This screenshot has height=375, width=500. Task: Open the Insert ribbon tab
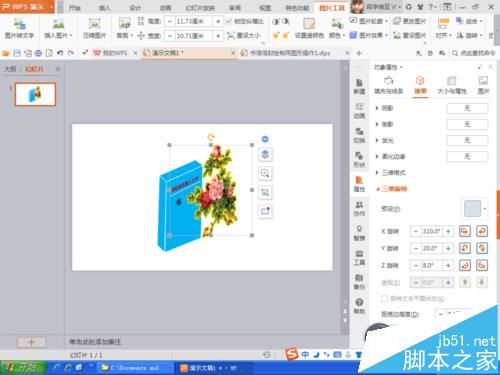(105, 8)
